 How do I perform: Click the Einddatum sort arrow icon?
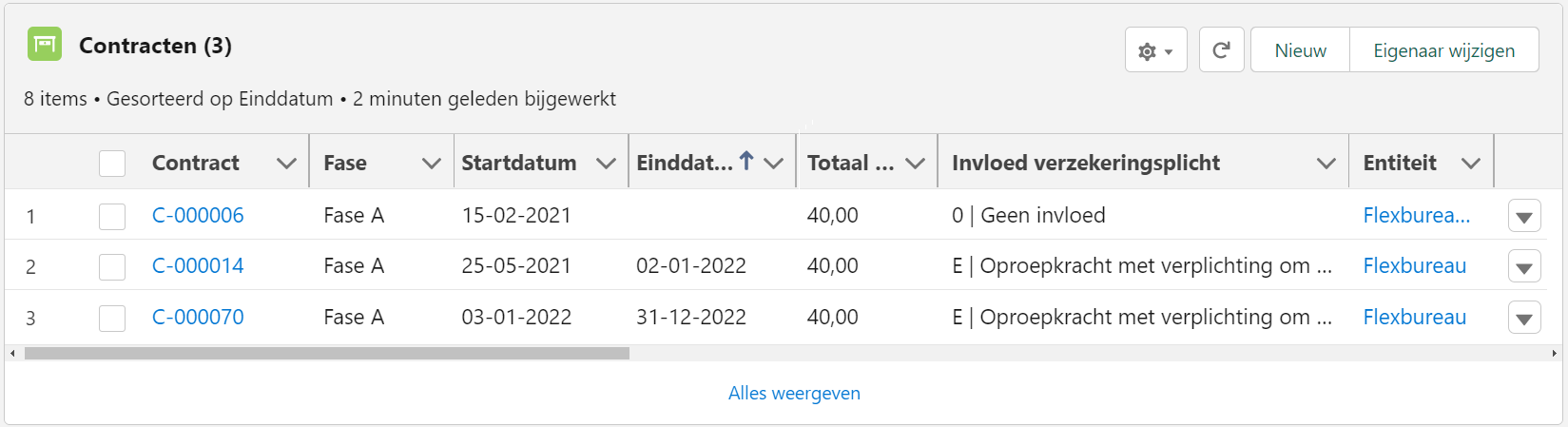tap(746, 162)
